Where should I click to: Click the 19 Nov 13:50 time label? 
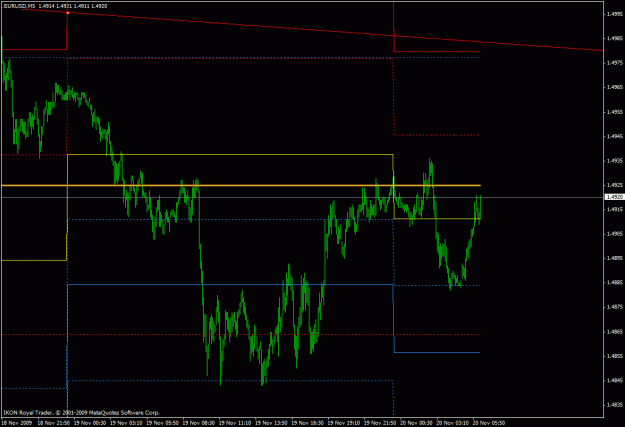271,423
